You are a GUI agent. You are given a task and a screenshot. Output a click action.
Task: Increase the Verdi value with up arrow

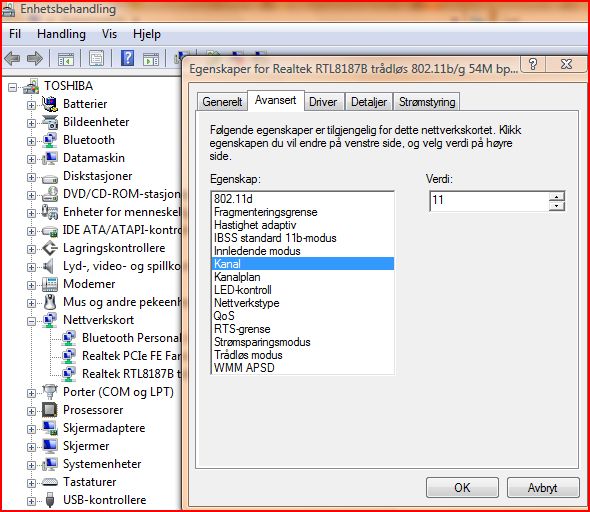click(557, 196)
